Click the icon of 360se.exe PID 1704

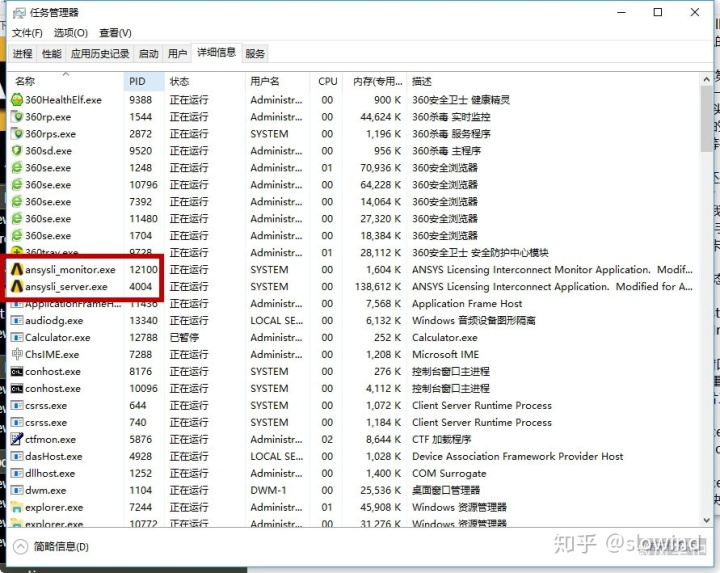click(x=17, y=236)
